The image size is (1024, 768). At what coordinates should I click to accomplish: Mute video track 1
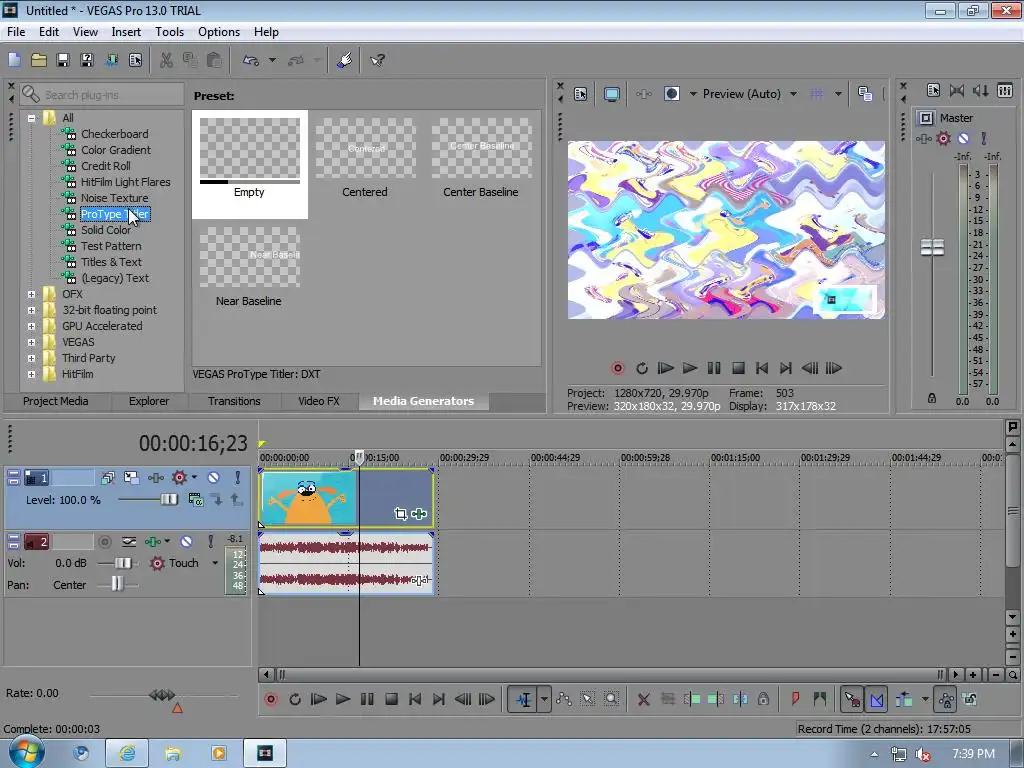coord(213,477)
